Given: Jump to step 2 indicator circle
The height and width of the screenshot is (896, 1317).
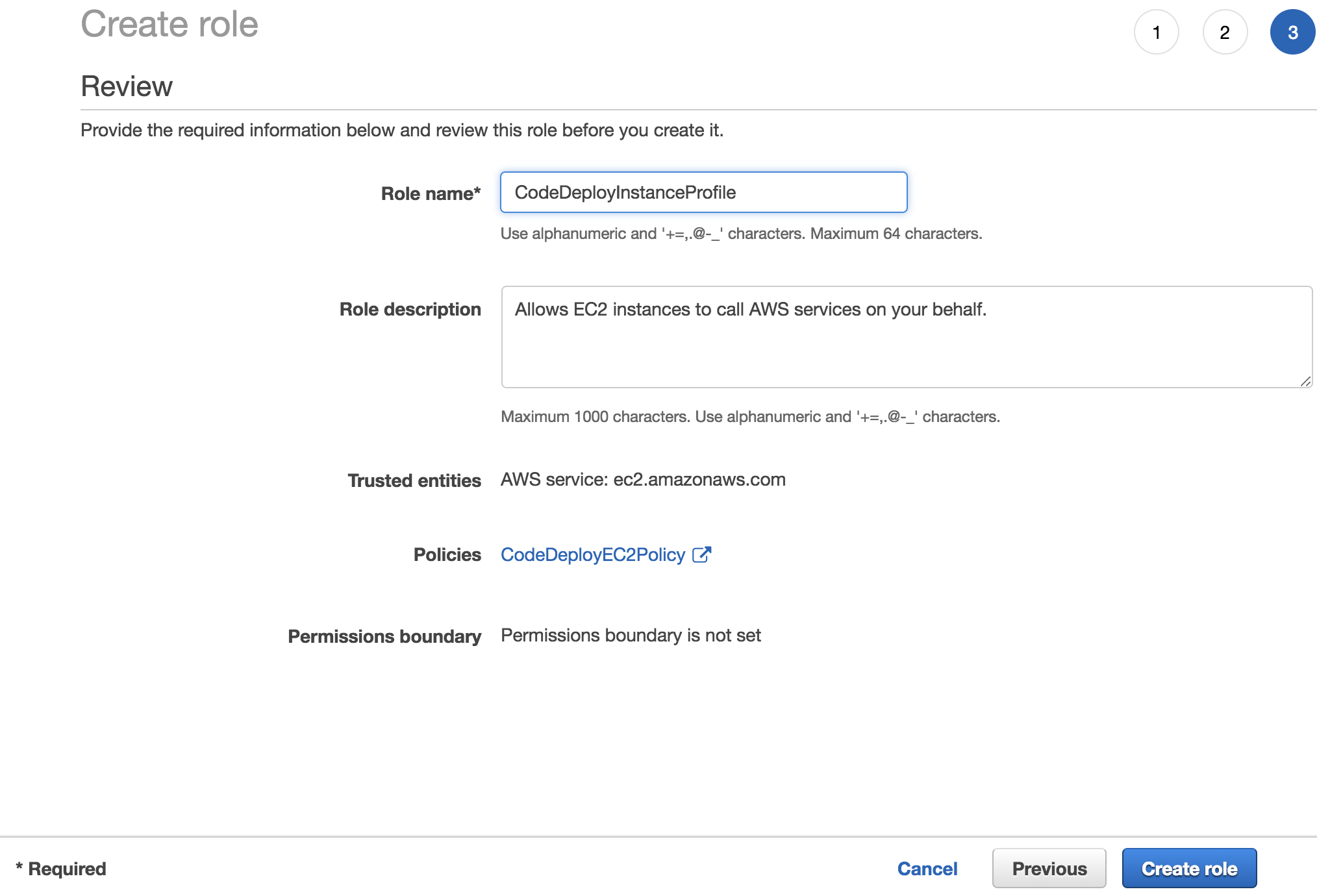Looking at the screenshot, I should [x=1225, y=32].
